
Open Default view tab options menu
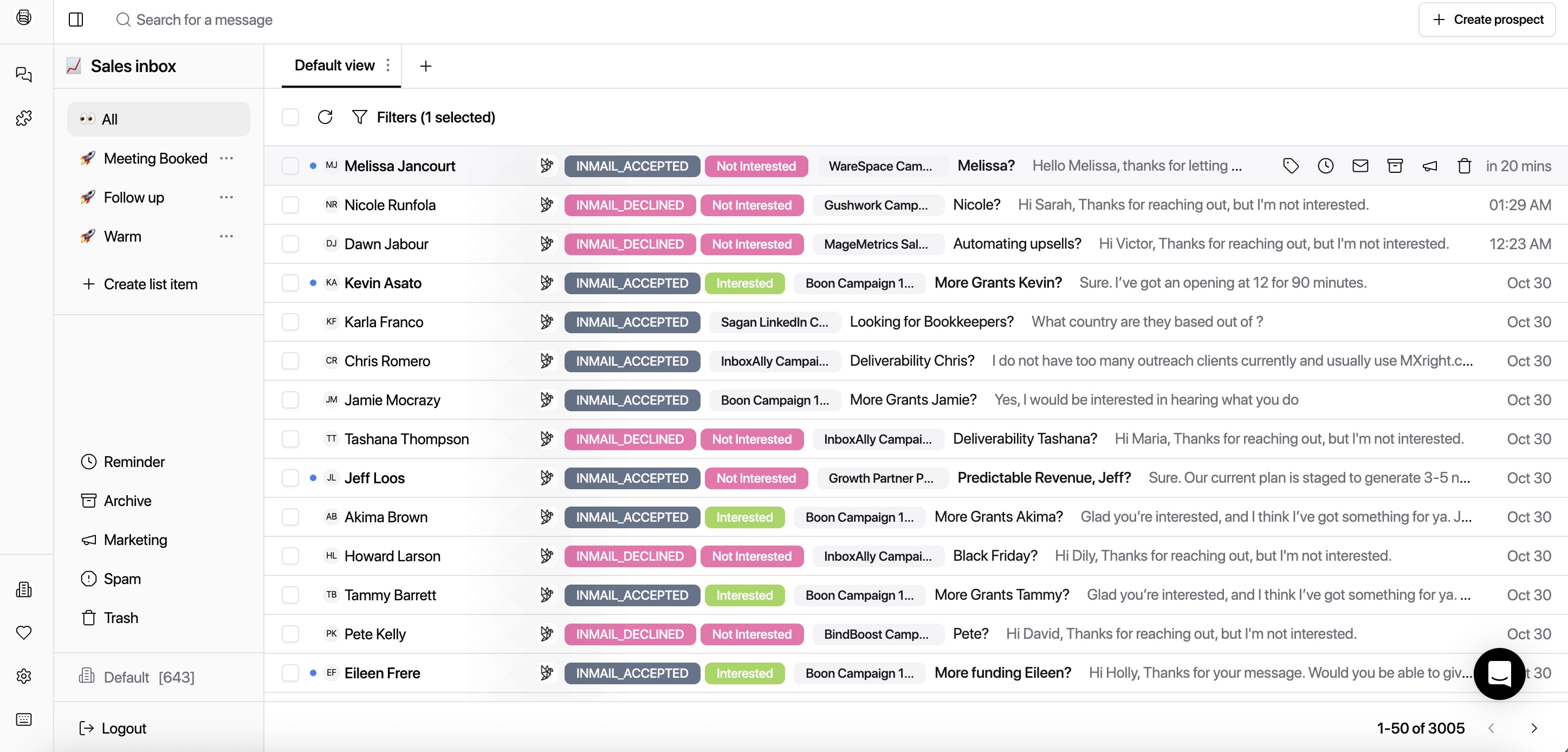(x=388, y=65)
